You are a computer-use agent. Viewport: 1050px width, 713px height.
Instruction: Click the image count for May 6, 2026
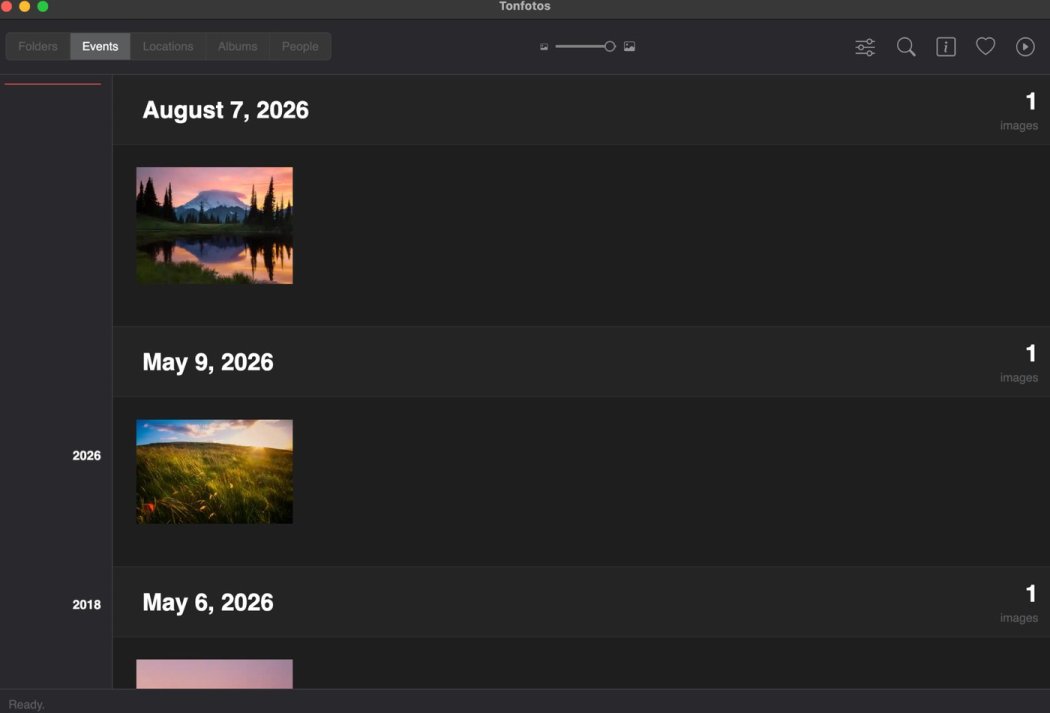[1019, 604]
